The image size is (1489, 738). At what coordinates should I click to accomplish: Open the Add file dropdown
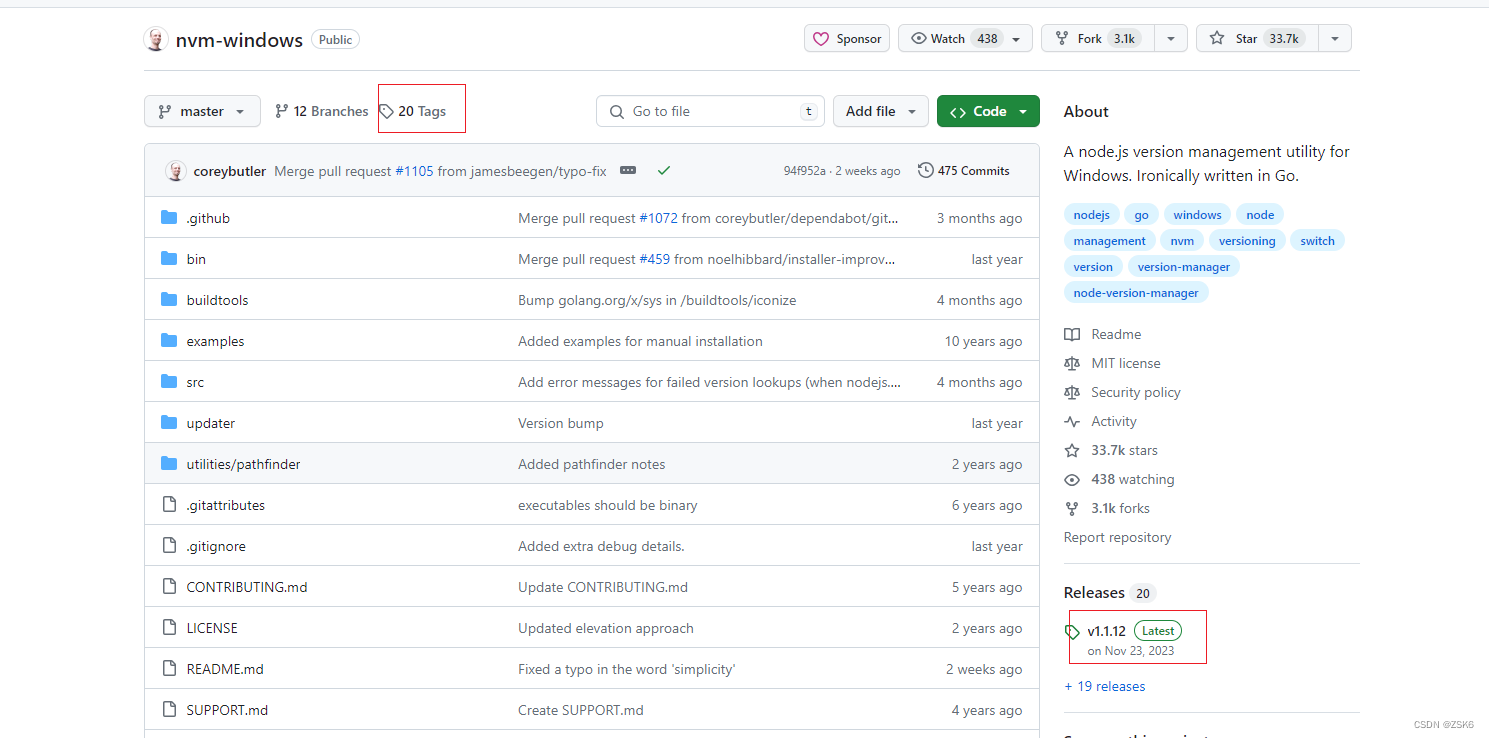pyautogui.click(x=881, y=111)
